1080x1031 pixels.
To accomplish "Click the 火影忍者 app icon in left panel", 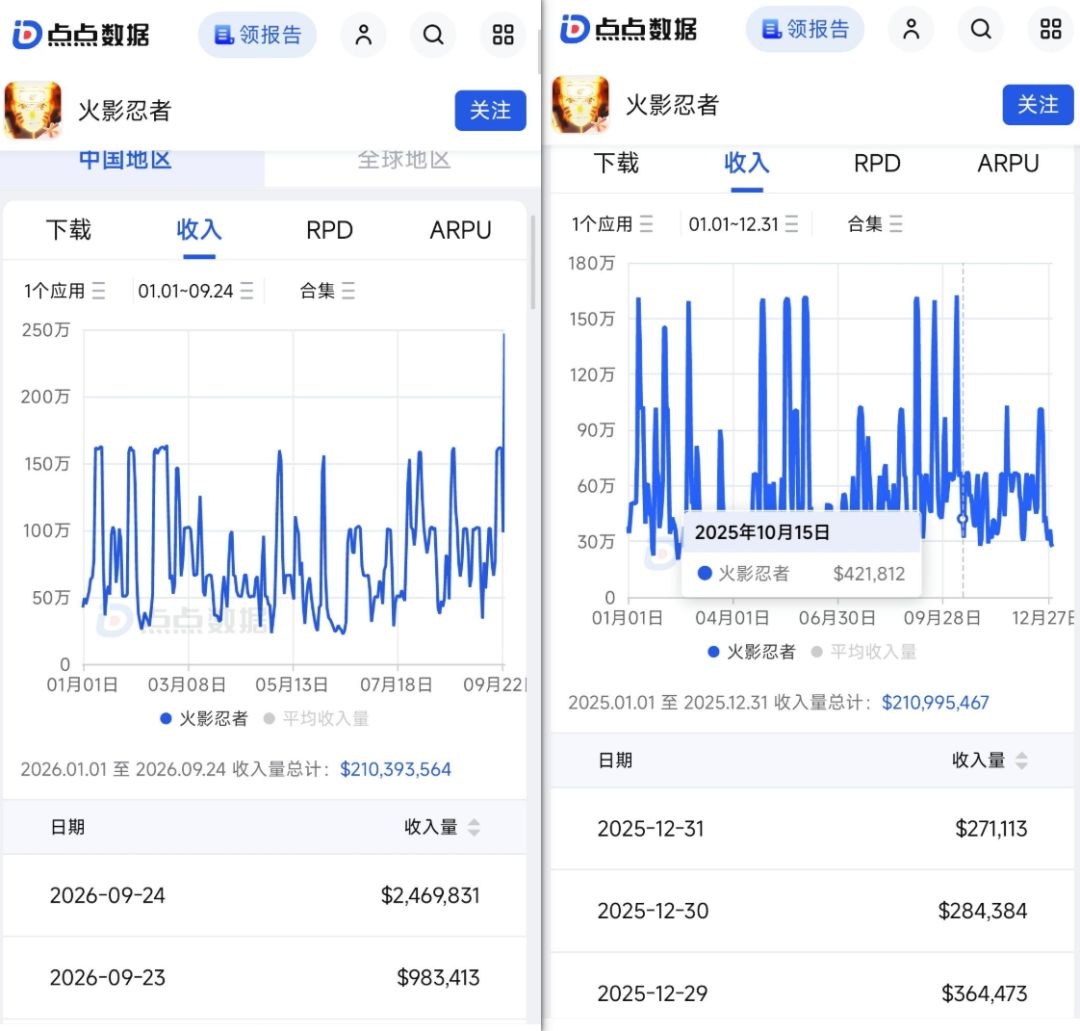I will (x=33, y=110).
